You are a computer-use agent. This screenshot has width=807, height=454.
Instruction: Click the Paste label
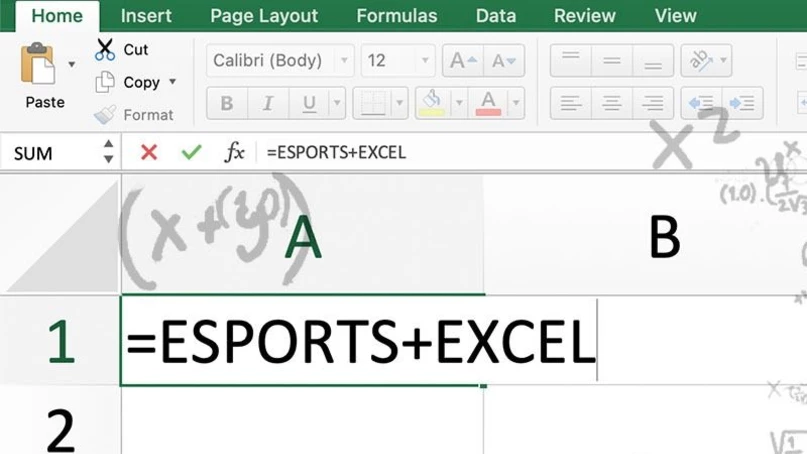coord(45,102)
